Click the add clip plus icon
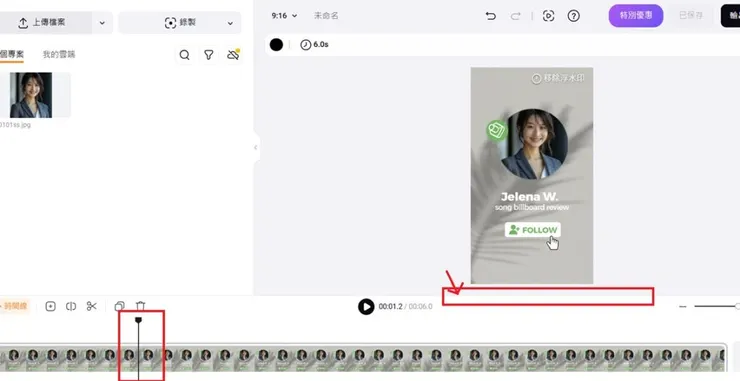The image size is (740, 381). [x=50, y=306]
